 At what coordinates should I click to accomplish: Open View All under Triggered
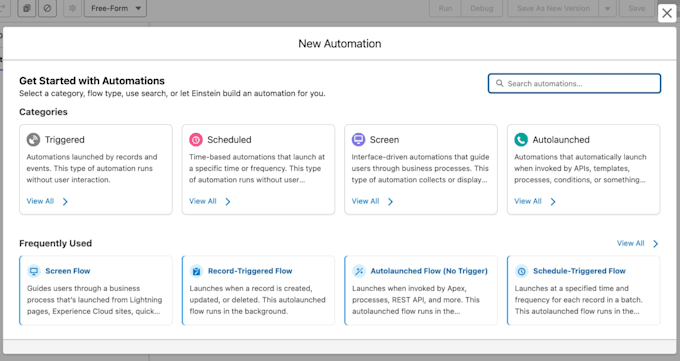[47, 201]
